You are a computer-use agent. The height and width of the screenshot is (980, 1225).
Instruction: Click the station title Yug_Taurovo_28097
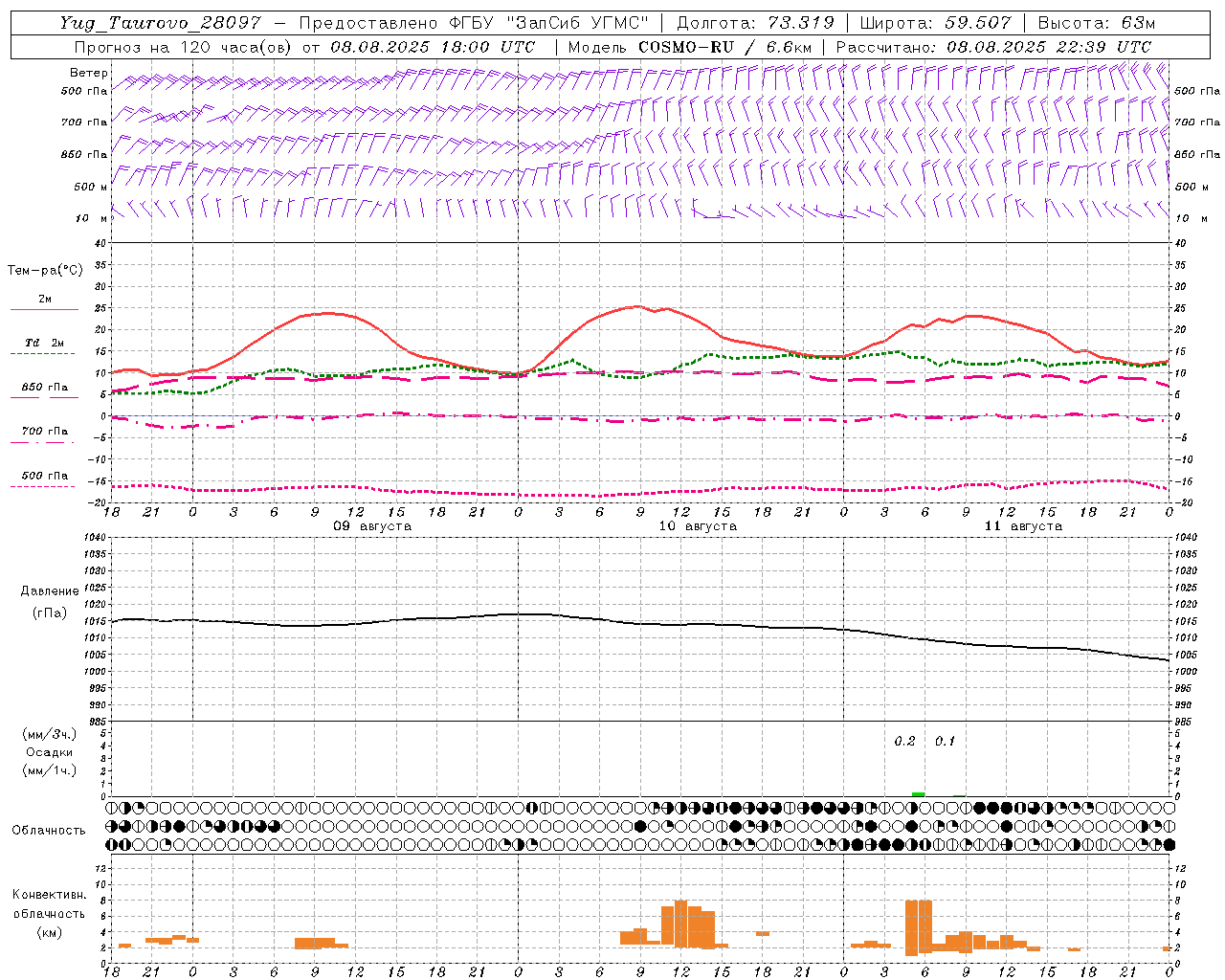pyautogui.click(x=160, y=23)
